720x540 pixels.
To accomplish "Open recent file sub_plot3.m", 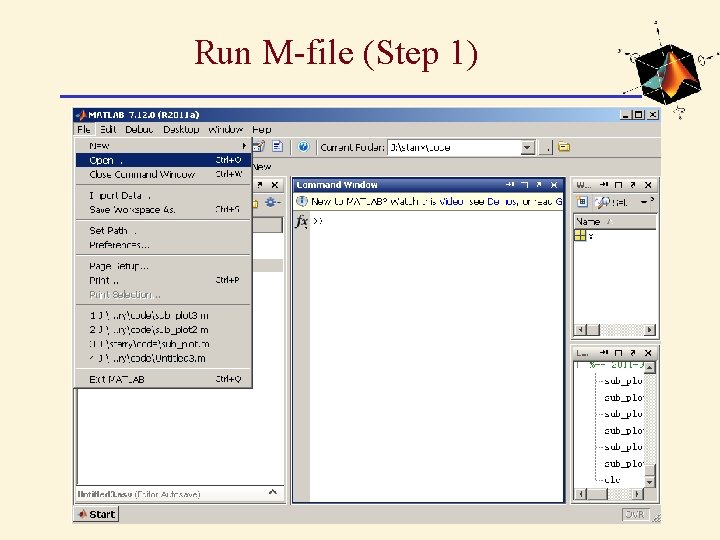I will tap(163, 316).
